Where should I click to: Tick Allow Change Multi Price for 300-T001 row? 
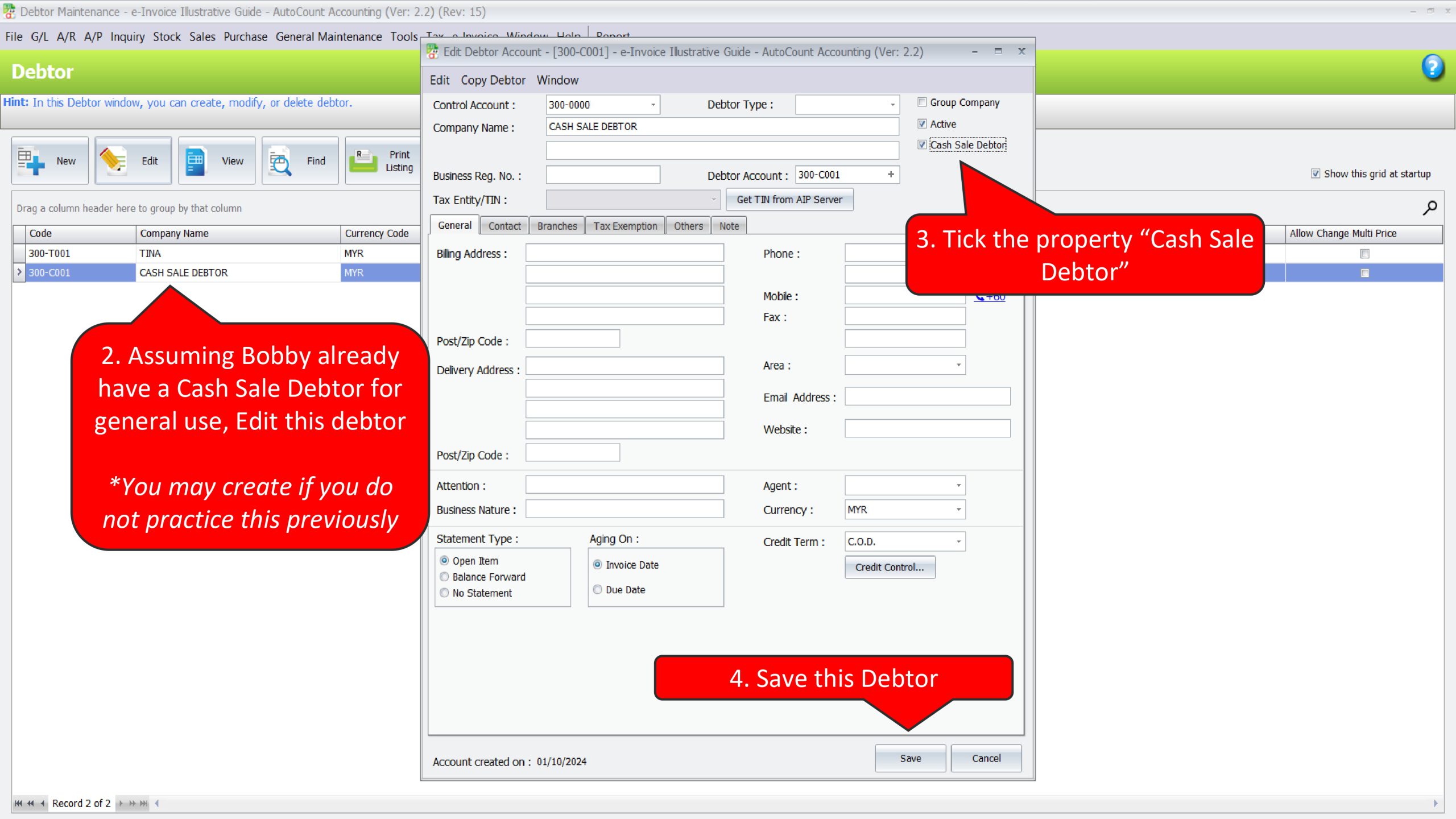coord(1364,254)
